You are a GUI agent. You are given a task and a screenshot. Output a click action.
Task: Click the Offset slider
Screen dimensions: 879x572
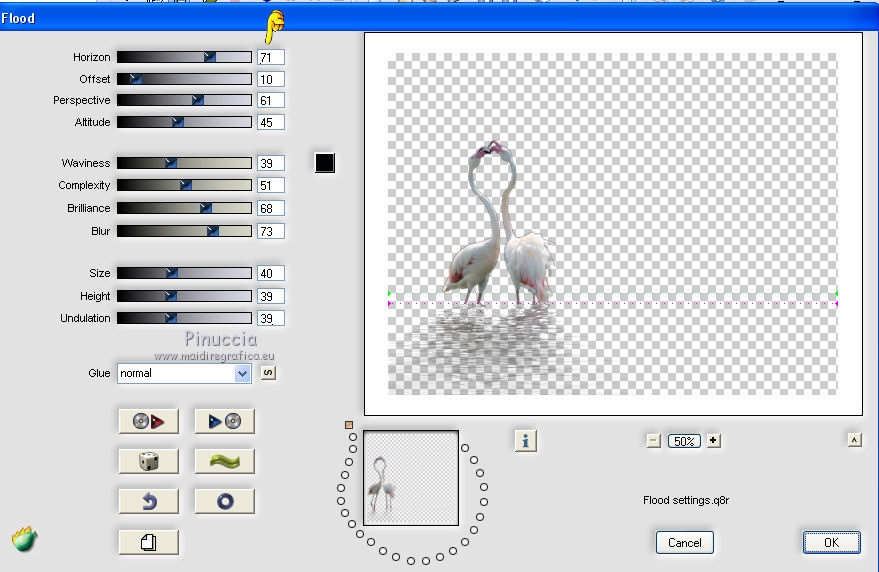184,79
